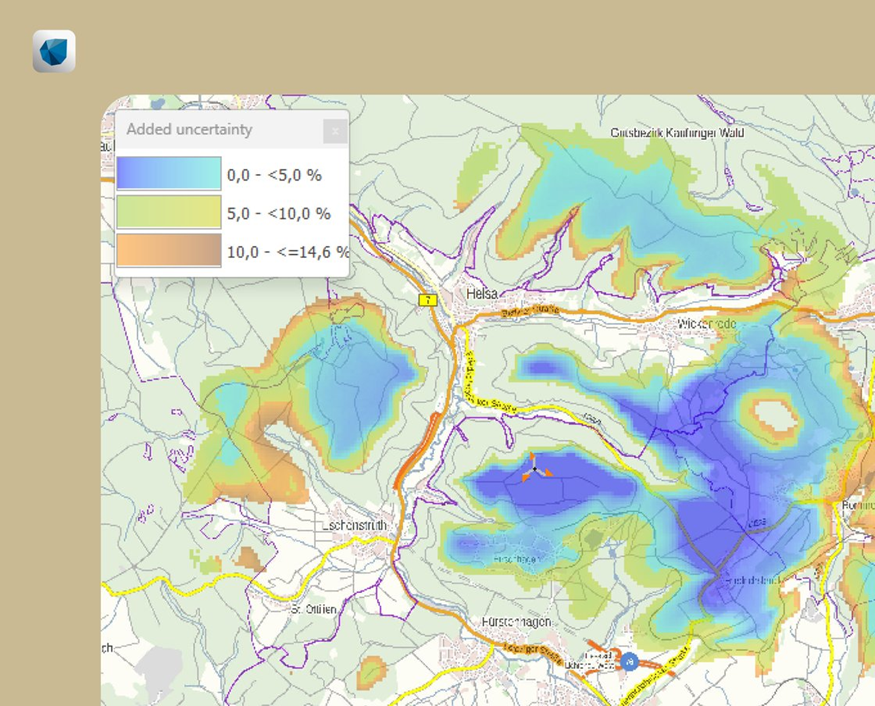875x706 pixels.
Task: Click the 0,0 - <5,0 % legend label
Action: coord(274,175)
